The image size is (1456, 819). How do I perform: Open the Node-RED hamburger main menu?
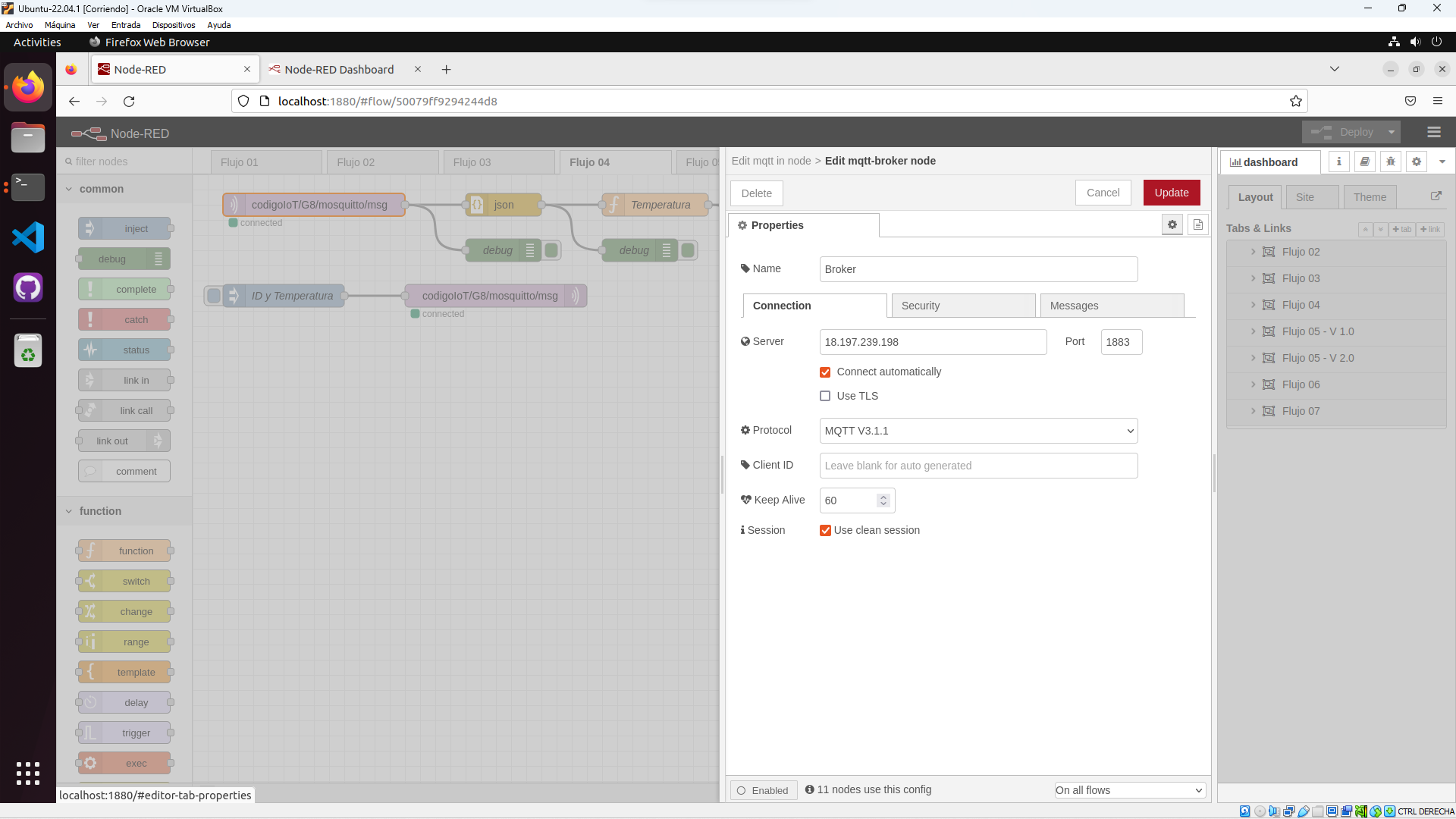(1433, 132)
